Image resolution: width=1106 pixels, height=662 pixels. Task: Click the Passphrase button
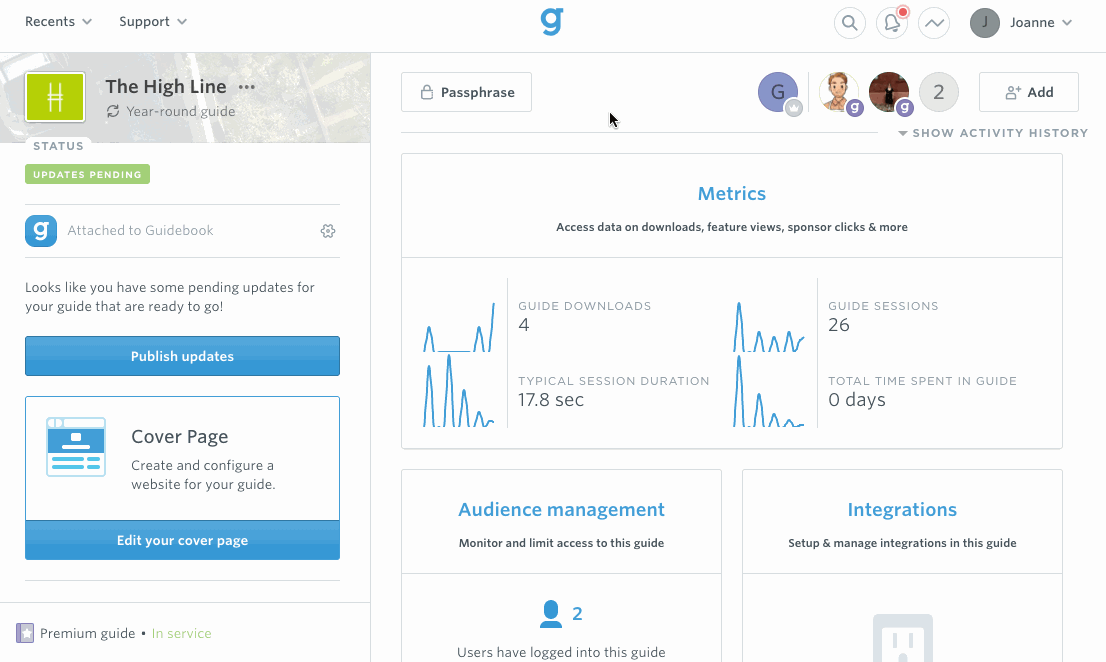click(466, 92)
